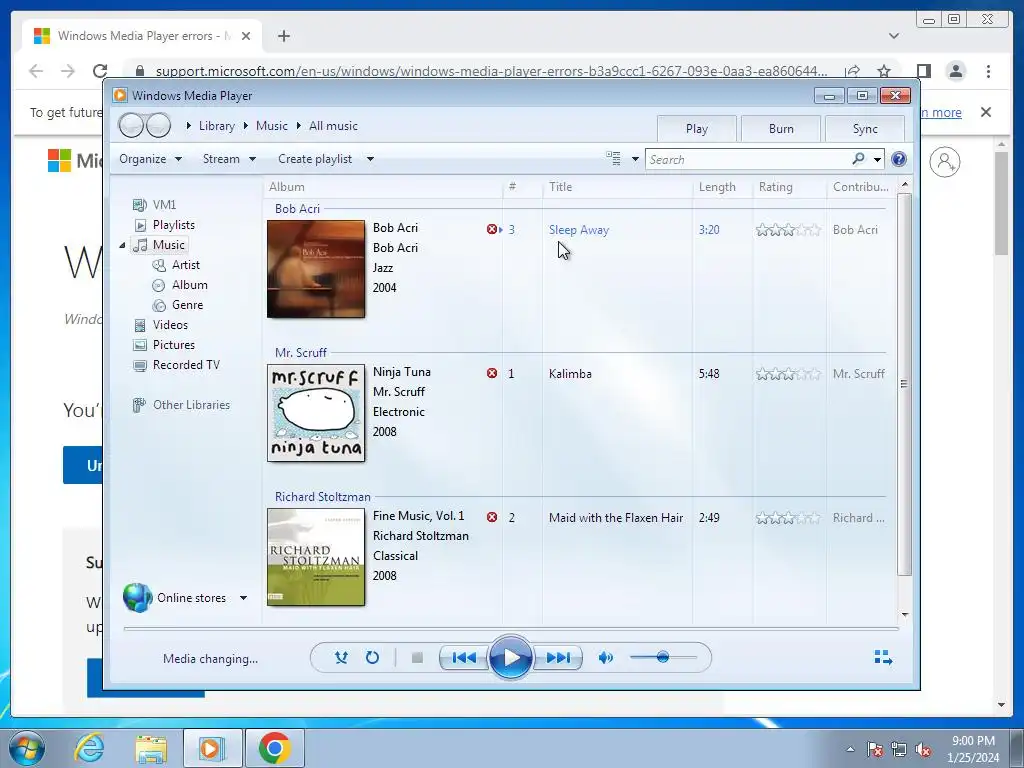1024x768 pixels.
Task: Open Playlists in the navigation pane
Action: click(x=164, y=225)
